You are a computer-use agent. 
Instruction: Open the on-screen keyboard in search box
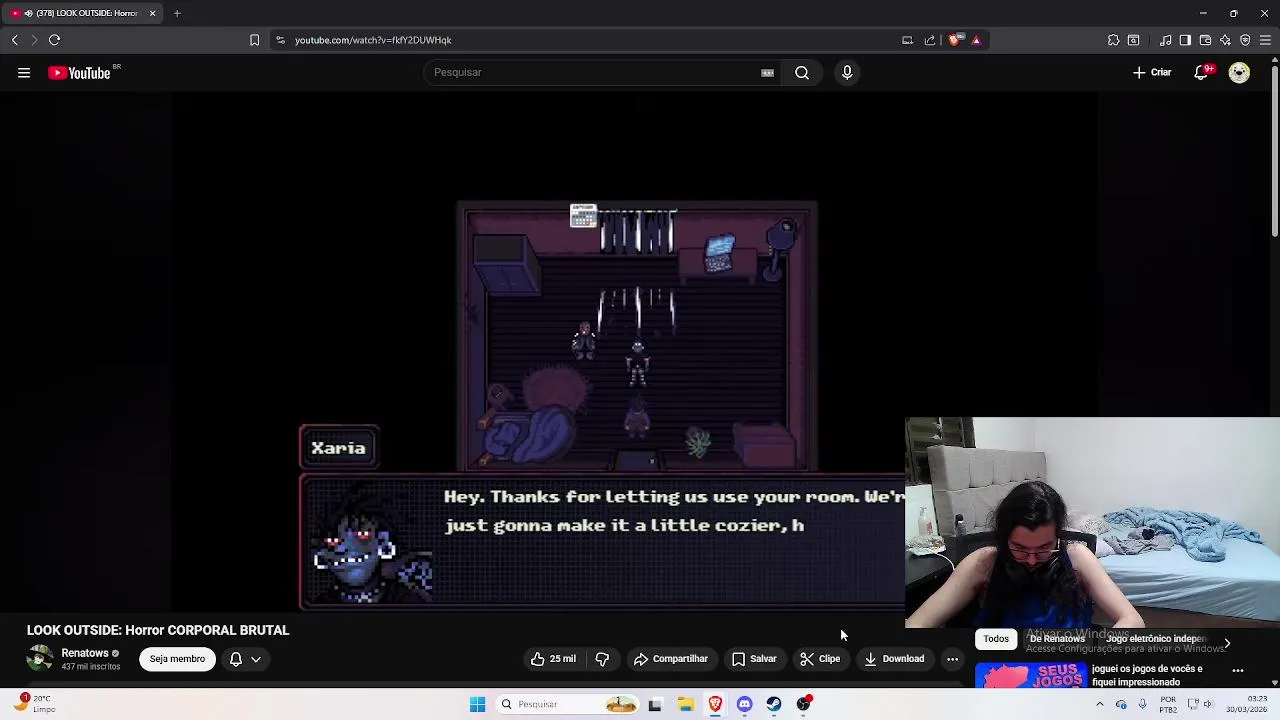(767, 72)
